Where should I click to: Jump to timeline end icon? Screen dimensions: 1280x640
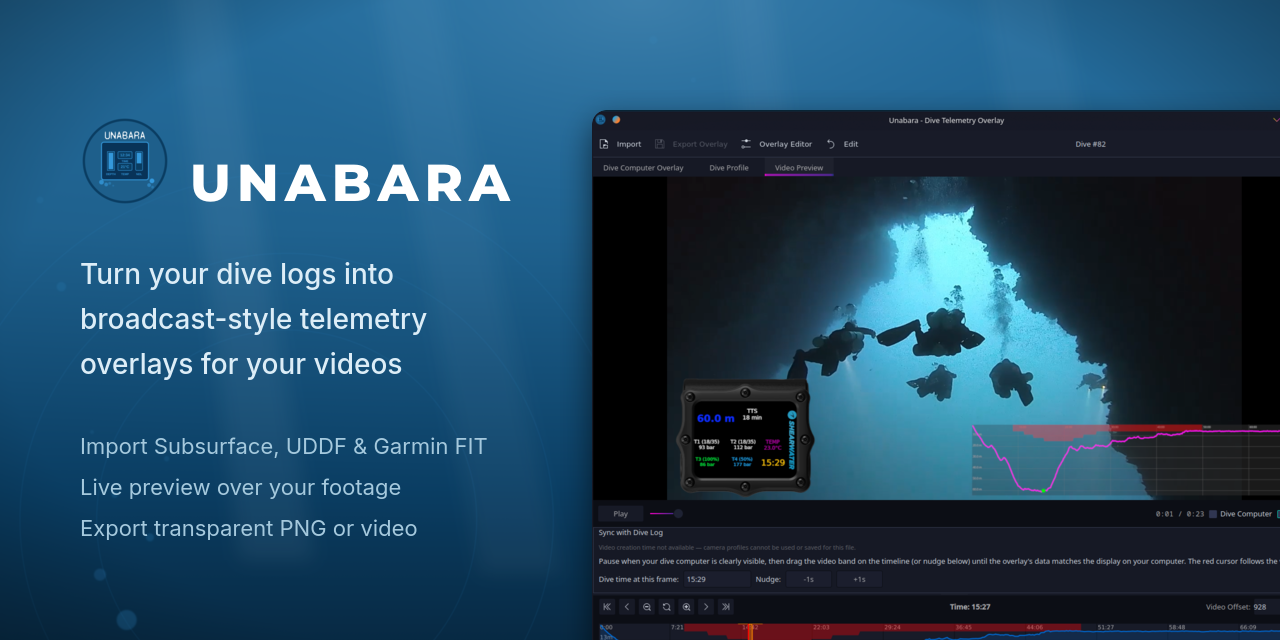point(726,606)
